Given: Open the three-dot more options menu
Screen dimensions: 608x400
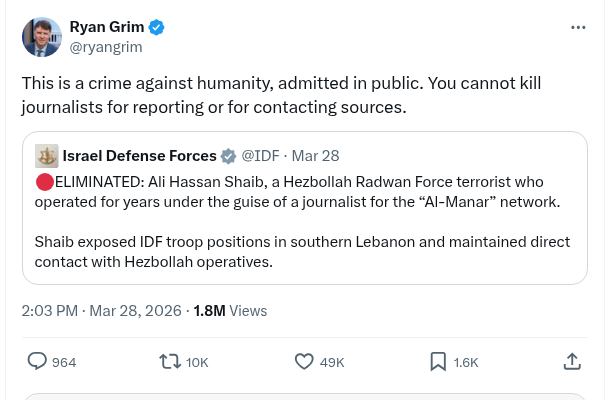Looking at the screenshot, I should pos(578,27).
